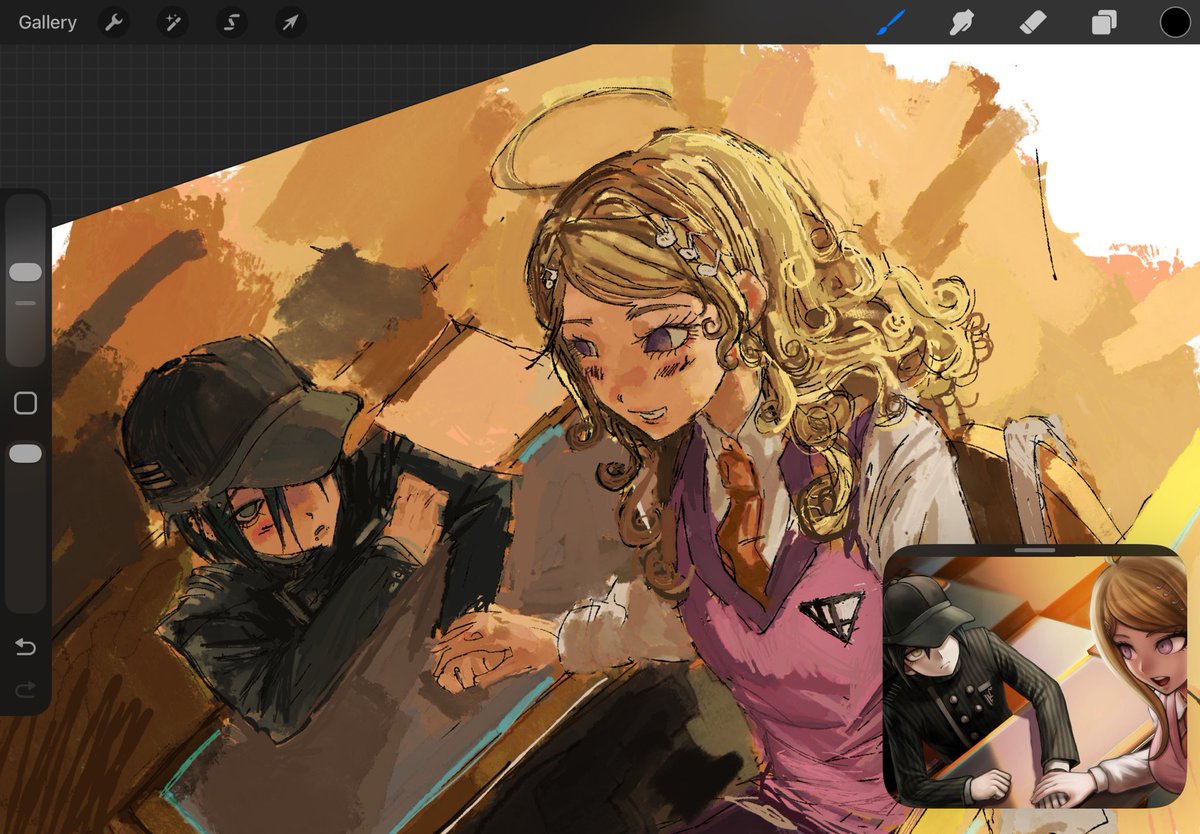This screenshot has width=1200, height=834.
Task: Activate the Selection S-shaped tool
Action: (232, 22)
